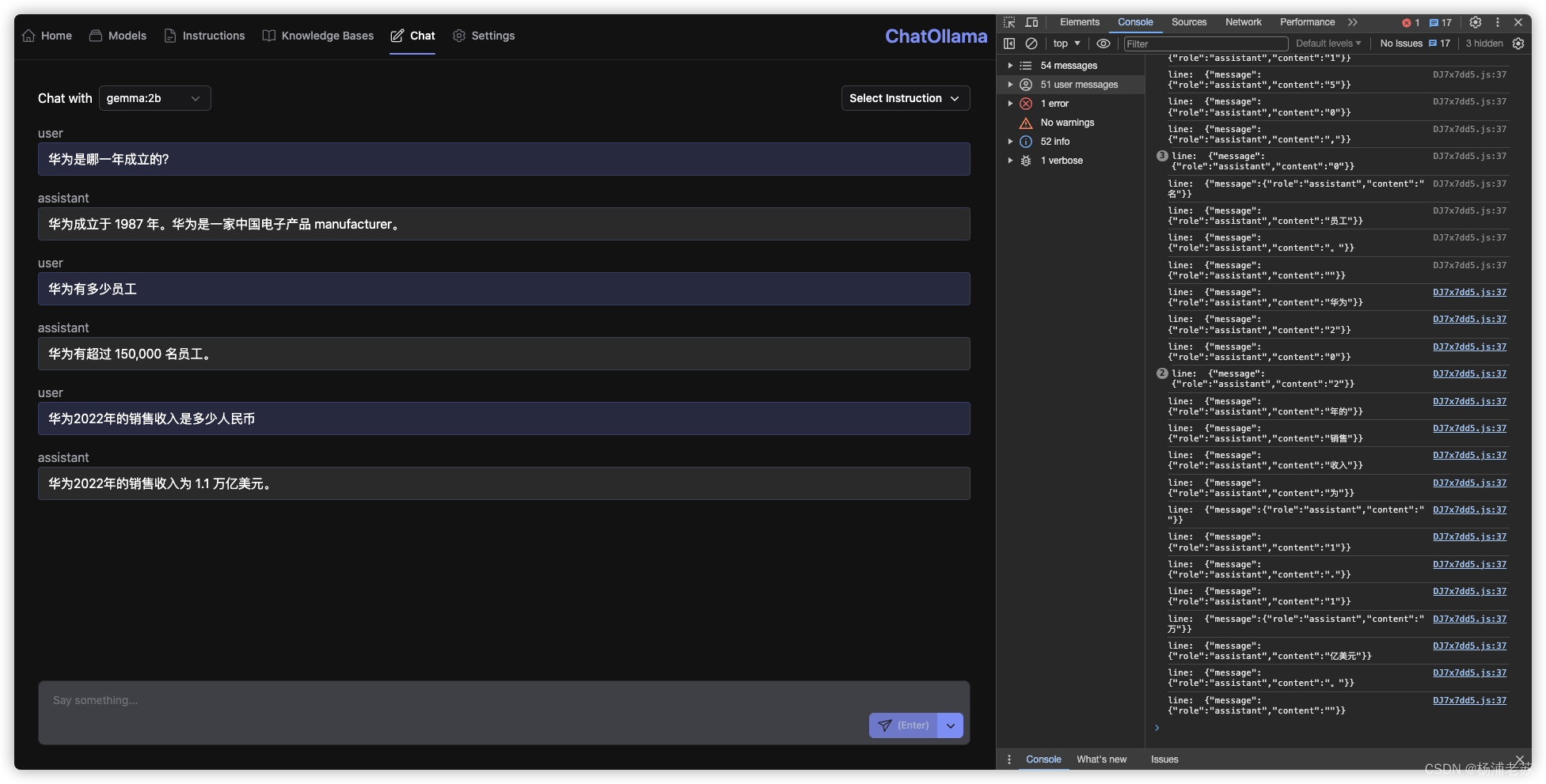Image resolution: width=1546 pixels, height=784 pixels.
Task: Open the gemma:2b model dropdown
Action: point(155,98)
